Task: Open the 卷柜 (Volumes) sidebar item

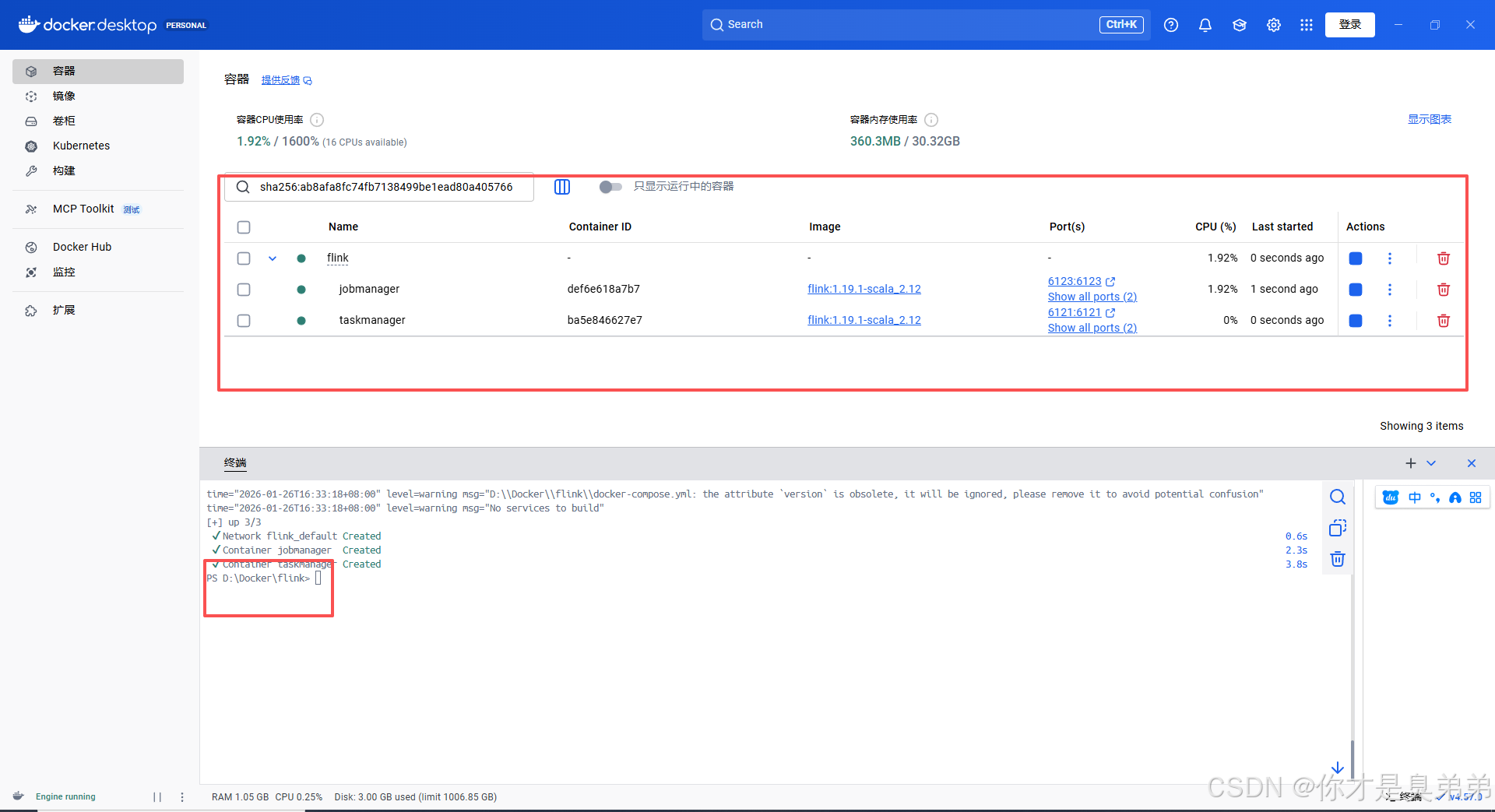Action: click(x=98, y=121)
